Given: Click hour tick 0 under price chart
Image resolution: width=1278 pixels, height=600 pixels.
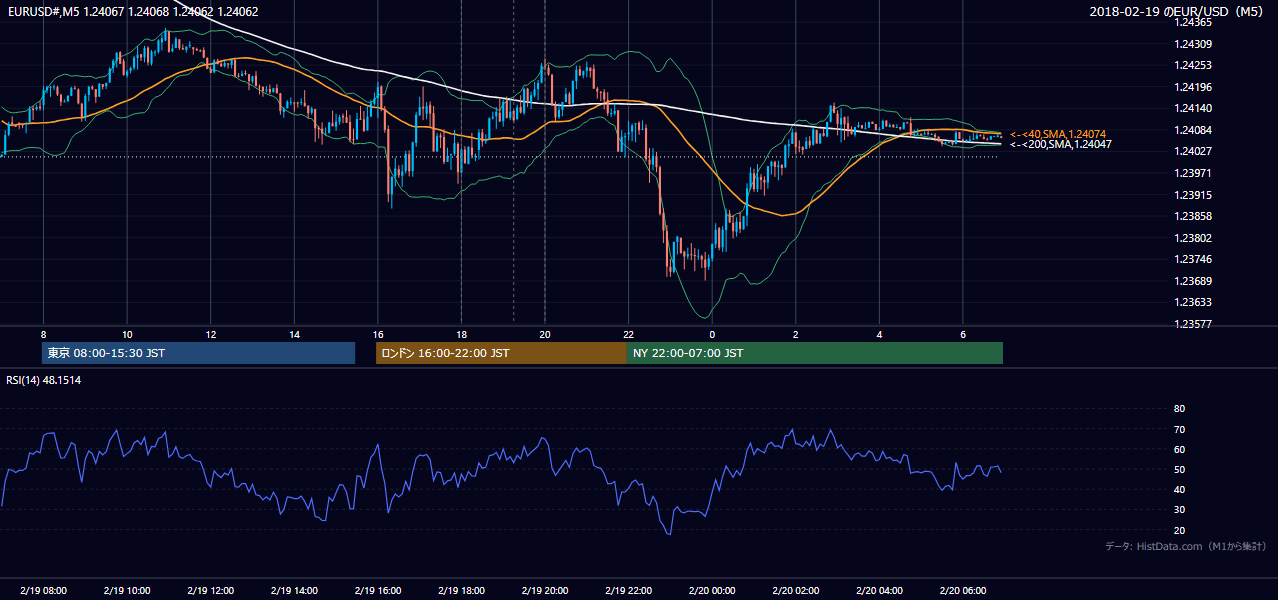Looking at the screenshot, I should [712, 334].
